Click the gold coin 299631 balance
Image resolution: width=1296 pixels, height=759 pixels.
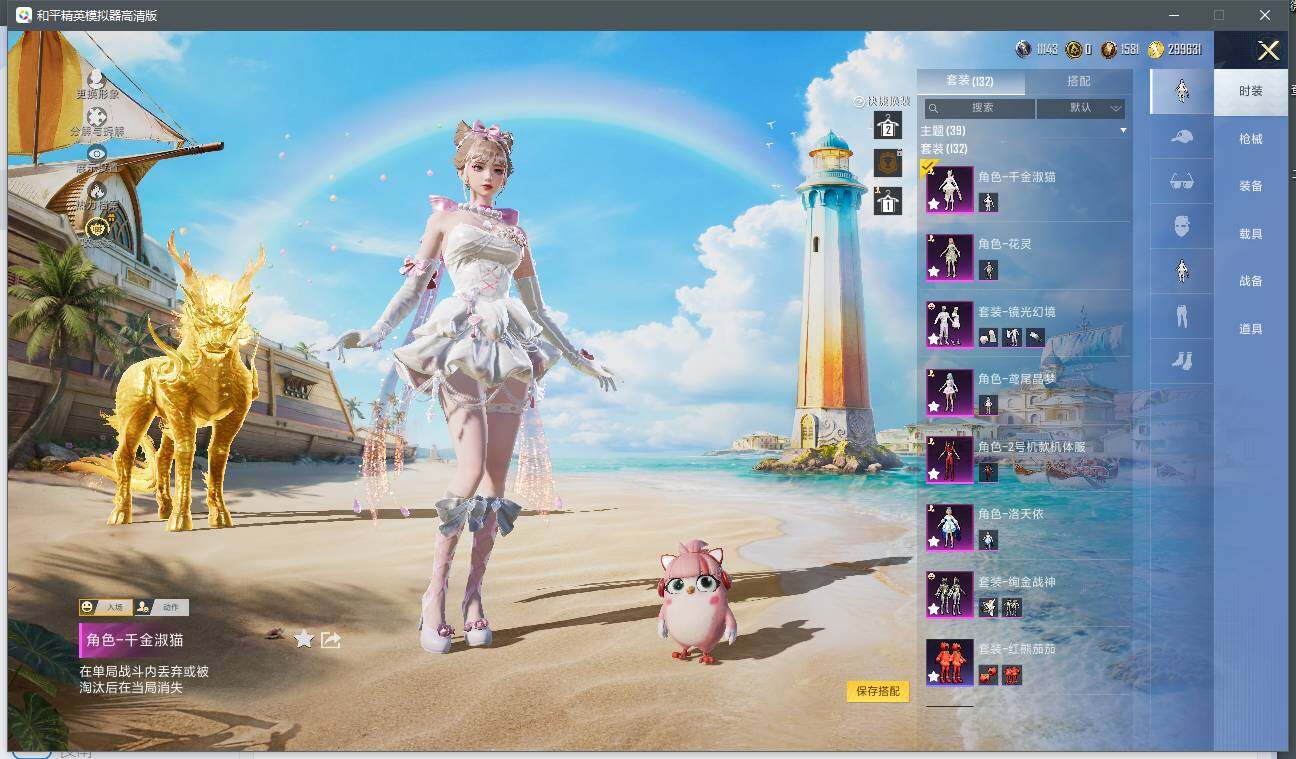pyautogui.click(x=1174, y=49)
